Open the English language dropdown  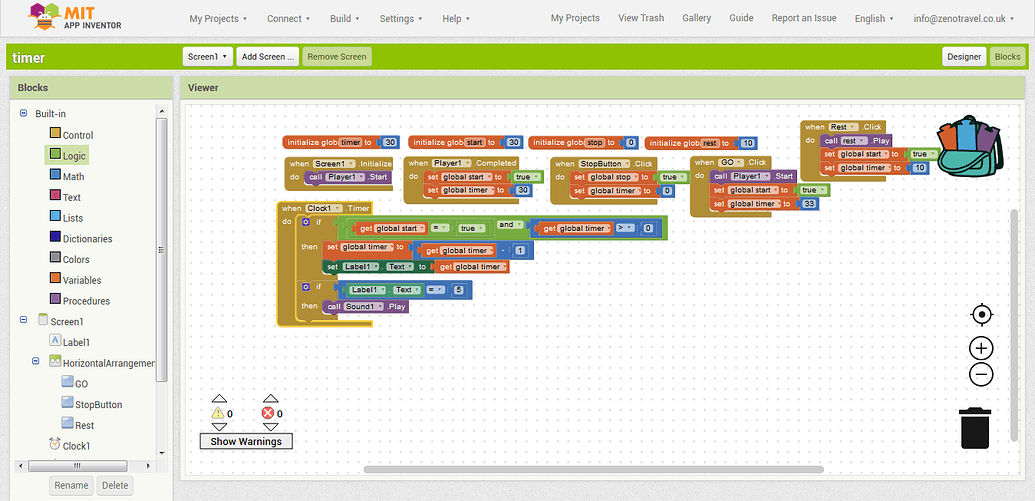[874, 18]
